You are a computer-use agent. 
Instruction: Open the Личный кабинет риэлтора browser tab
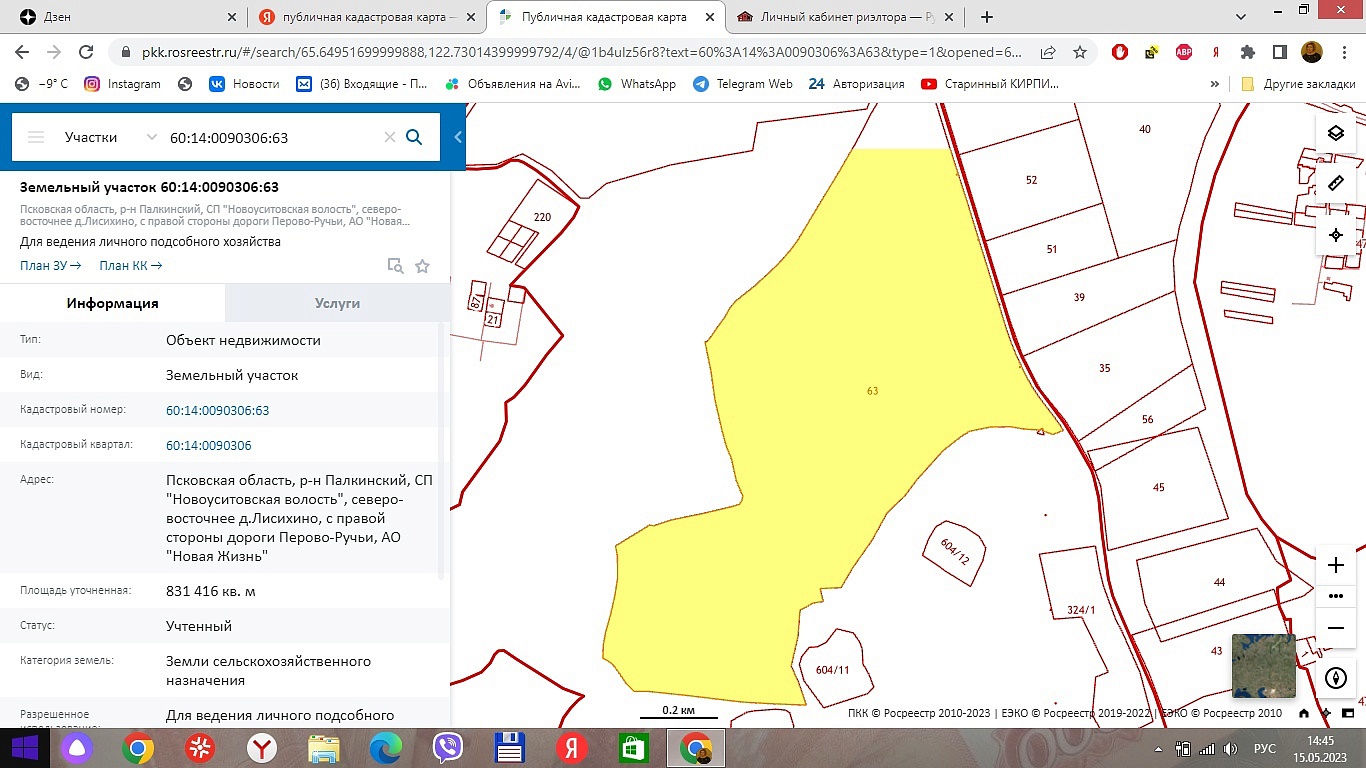848,17
